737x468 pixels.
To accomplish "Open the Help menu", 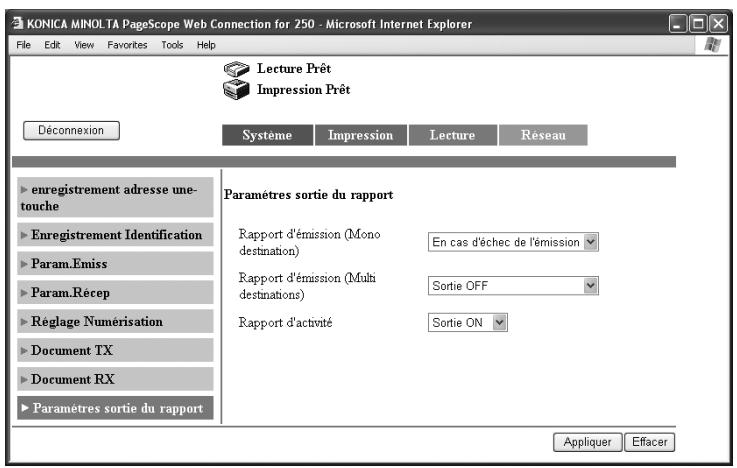I will click(206, 45).
